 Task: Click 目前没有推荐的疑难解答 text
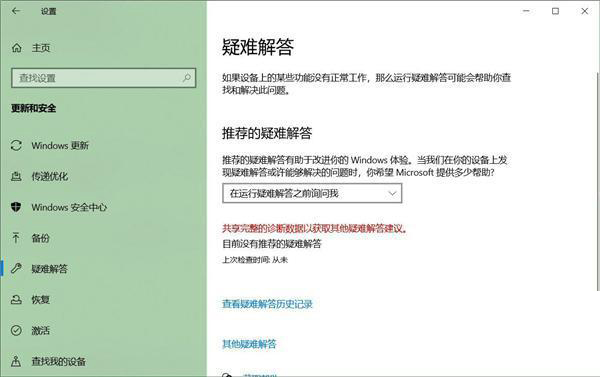click(x=272, y=244)
